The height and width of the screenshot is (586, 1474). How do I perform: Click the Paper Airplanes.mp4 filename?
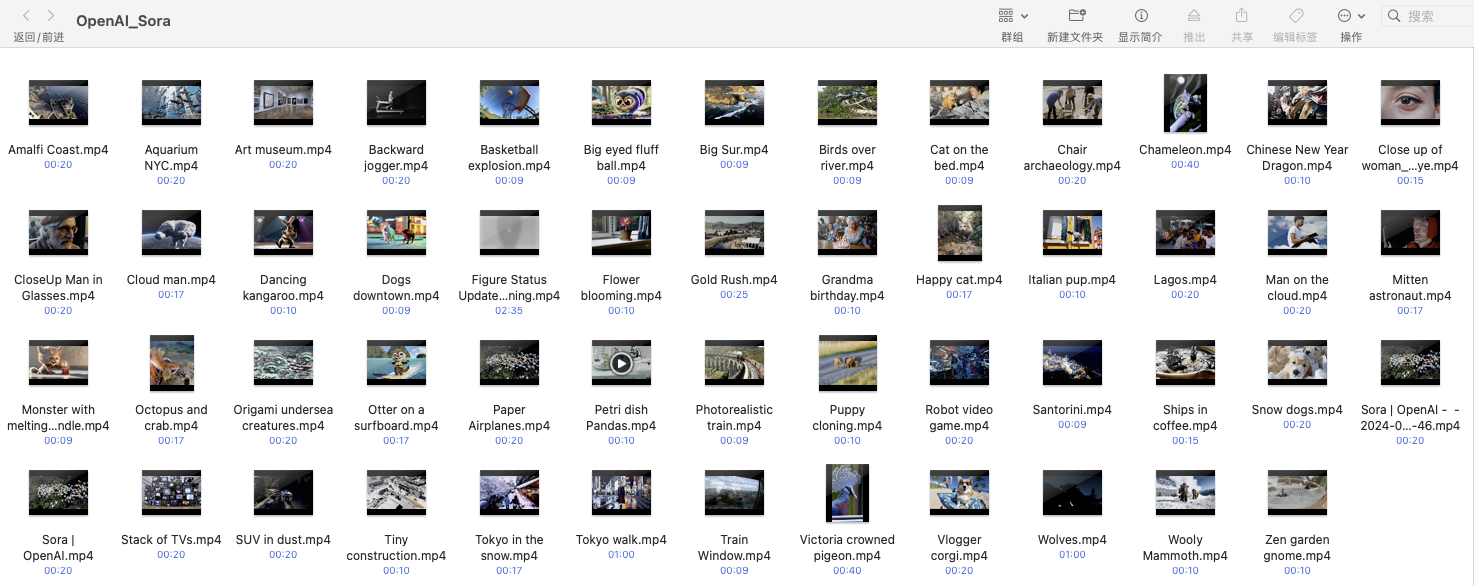(x=509, y=418)
